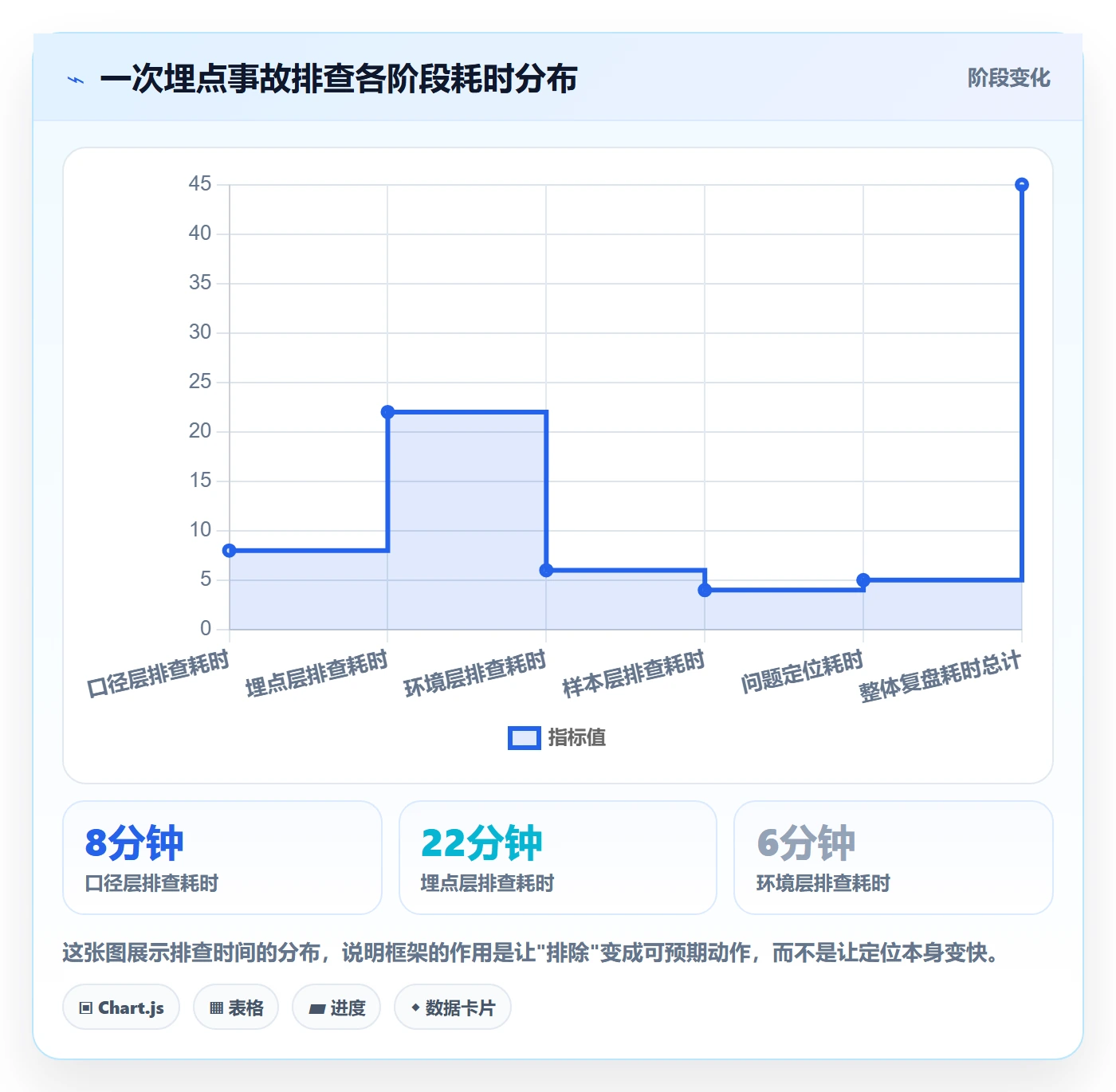The image size is (1116, 1092).
Task: Click the x-axis label 整体复盘耗时总计
Action: tap(940, 677)
